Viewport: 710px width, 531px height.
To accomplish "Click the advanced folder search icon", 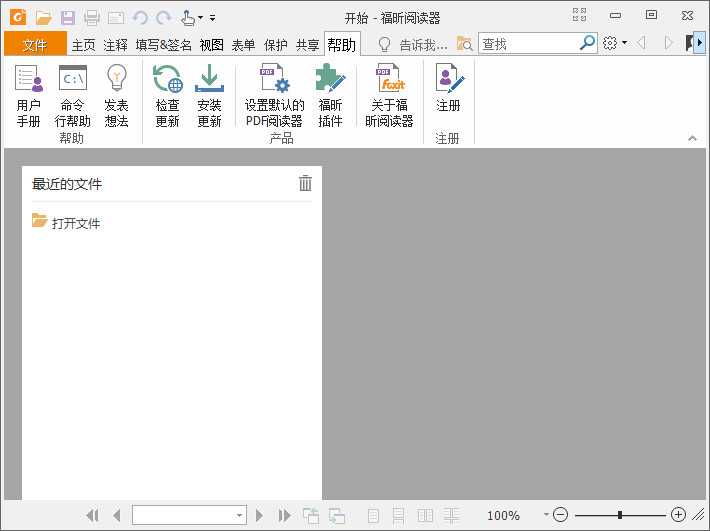I will click(465, 43).
